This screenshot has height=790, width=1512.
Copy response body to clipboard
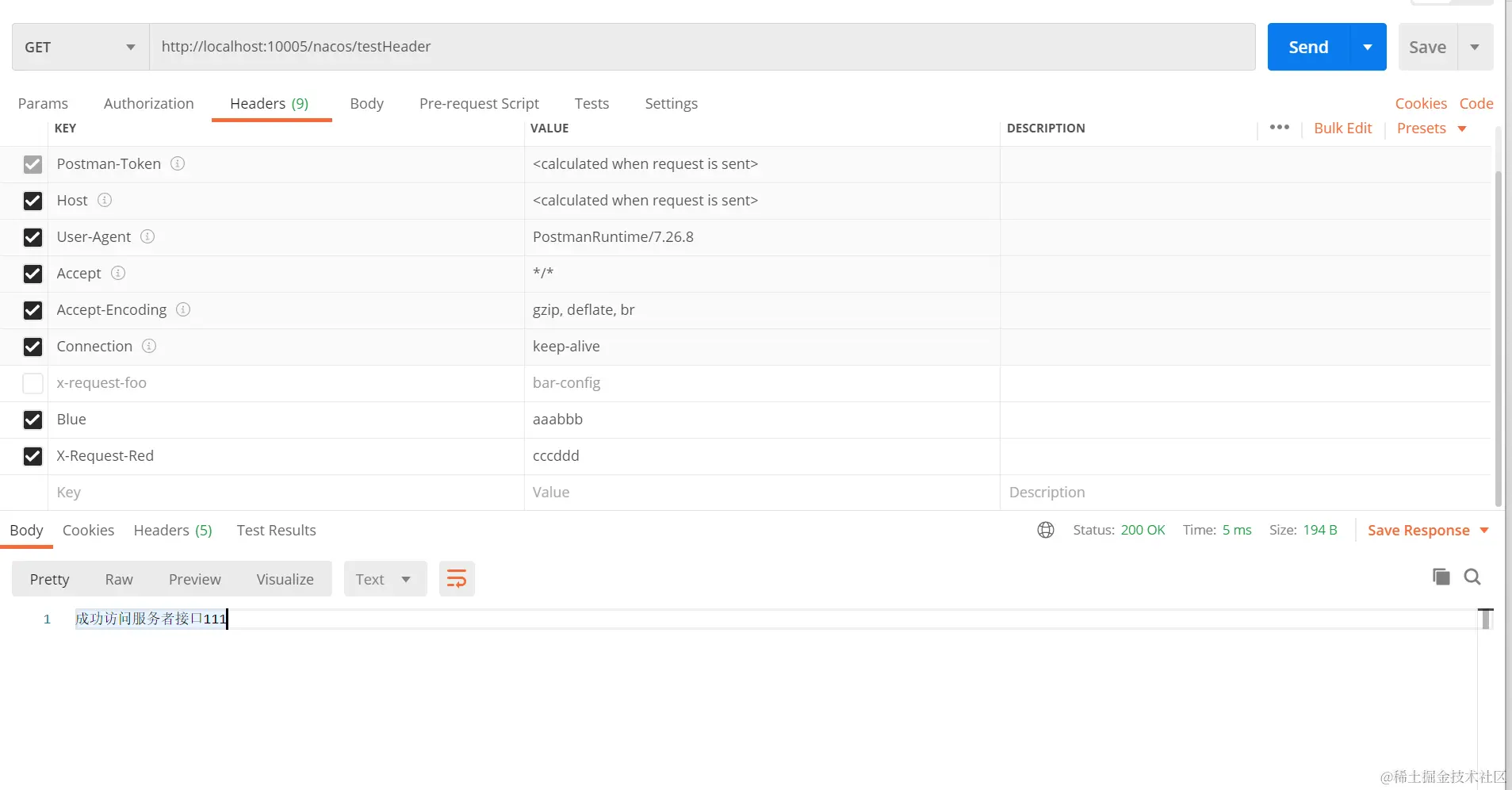coord(1441,577)
